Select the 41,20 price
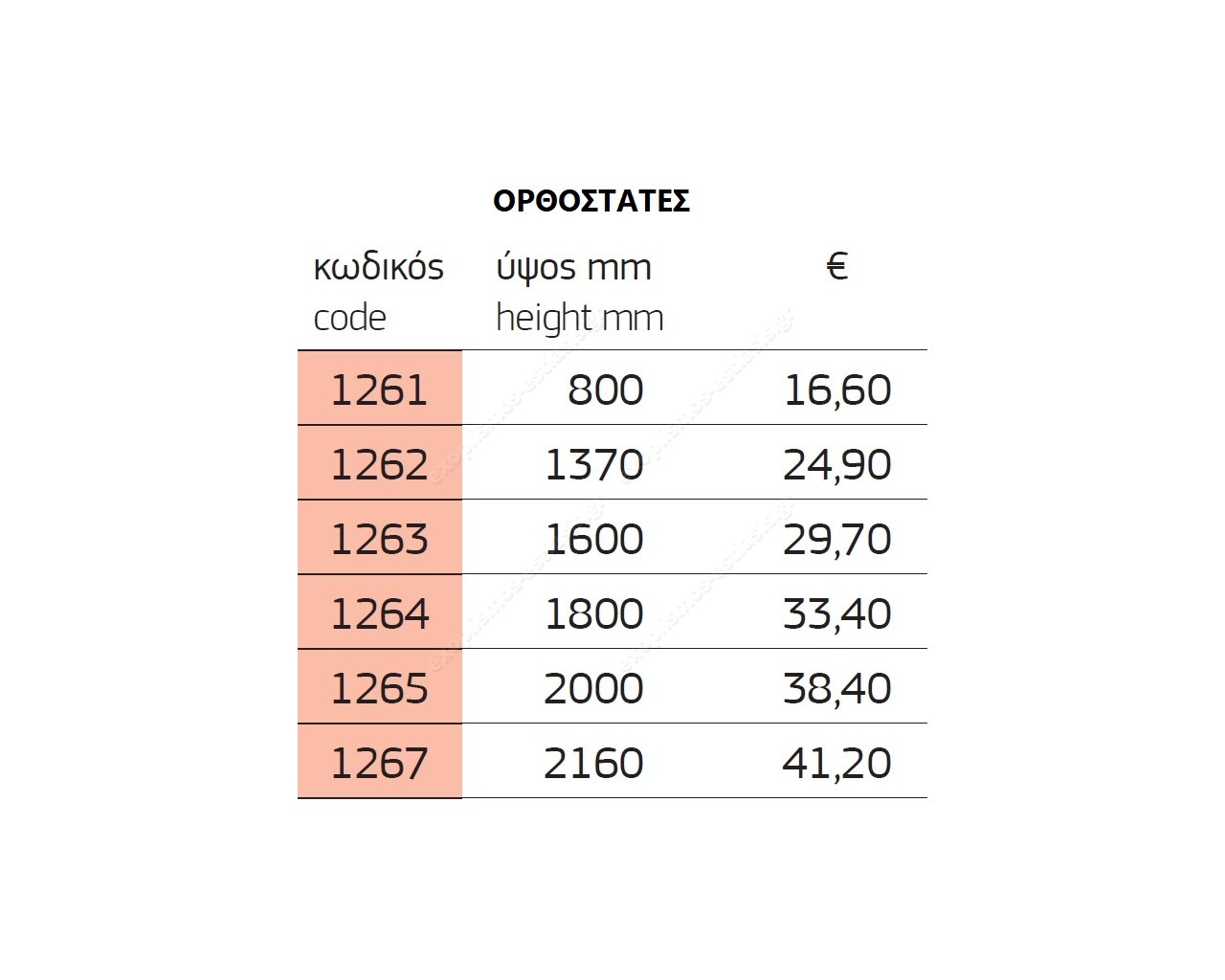Screen dimensions: 1225x980 [837, 763]
